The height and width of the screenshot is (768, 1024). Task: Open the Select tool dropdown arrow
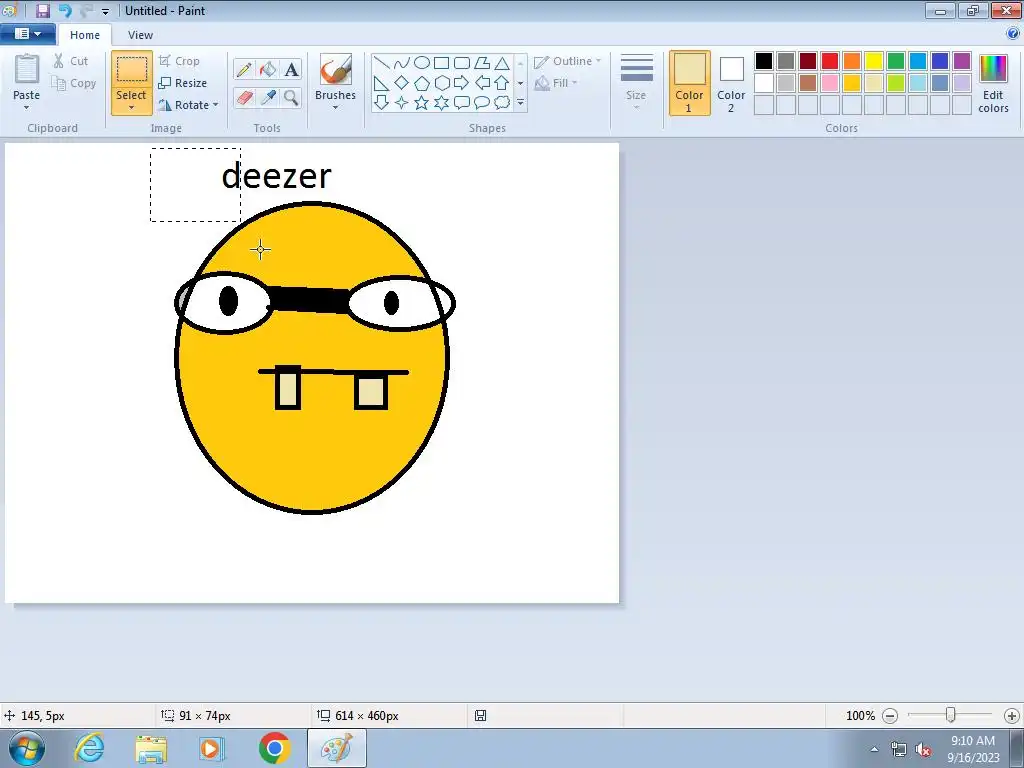(131, 108)
